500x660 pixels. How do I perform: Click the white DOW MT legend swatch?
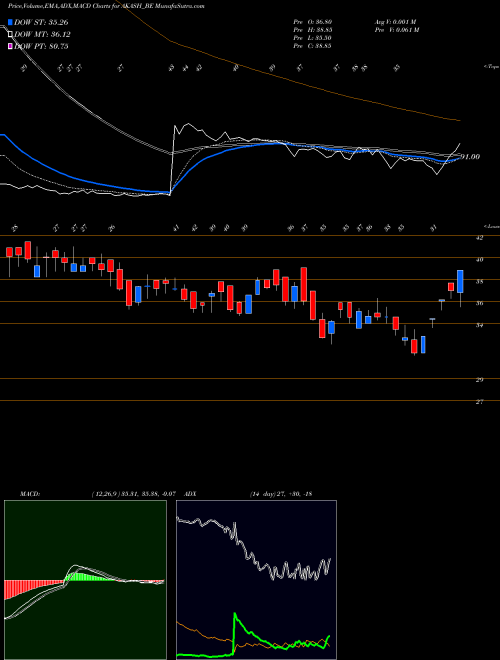[x=11, y=35]
